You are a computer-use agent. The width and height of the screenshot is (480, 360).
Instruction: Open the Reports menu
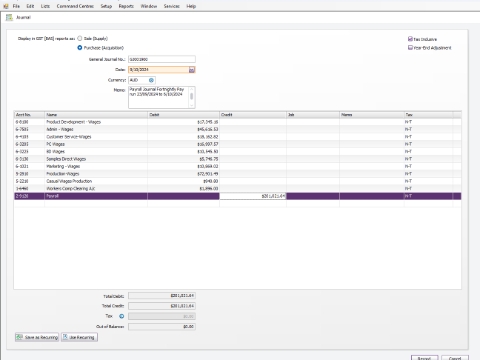(x=126, y=6)
